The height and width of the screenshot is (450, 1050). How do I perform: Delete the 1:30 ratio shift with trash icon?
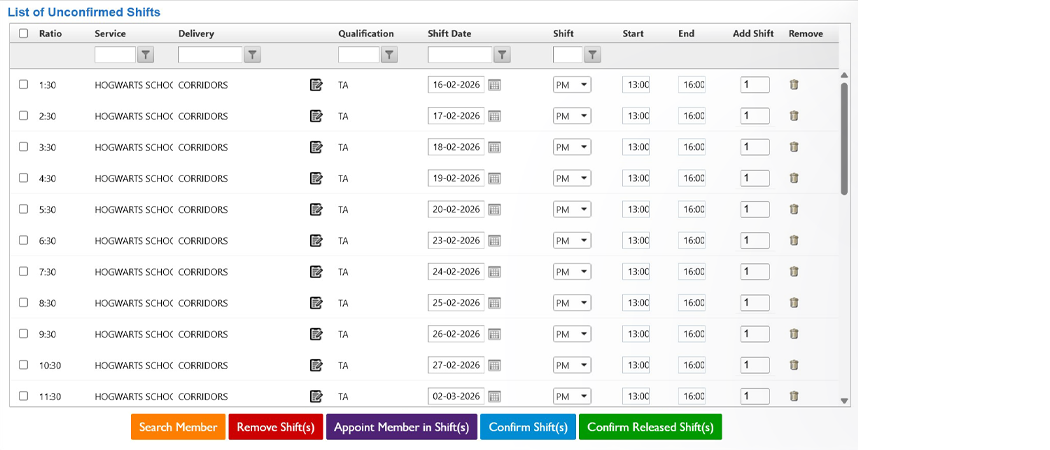(x=794, y=85)
